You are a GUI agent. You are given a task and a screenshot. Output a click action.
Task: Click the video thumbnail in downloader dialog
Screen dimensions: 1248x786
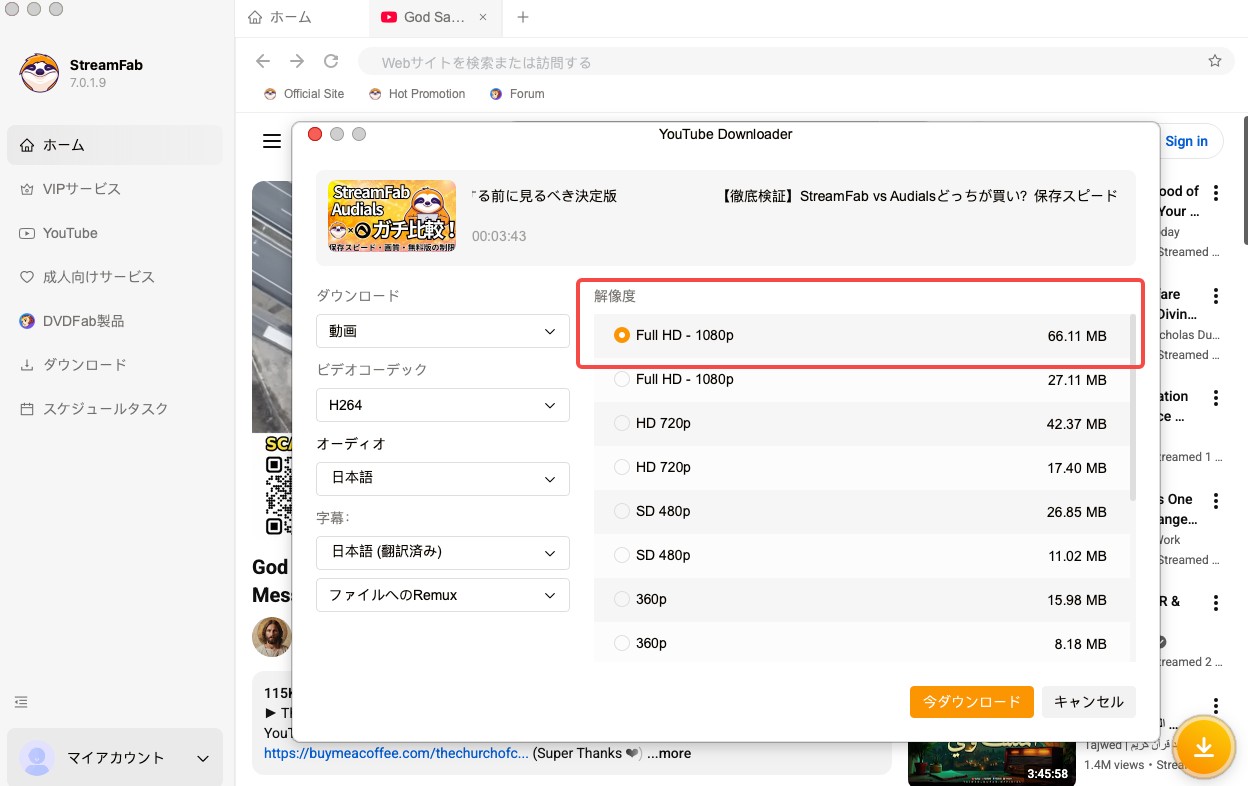392,215
